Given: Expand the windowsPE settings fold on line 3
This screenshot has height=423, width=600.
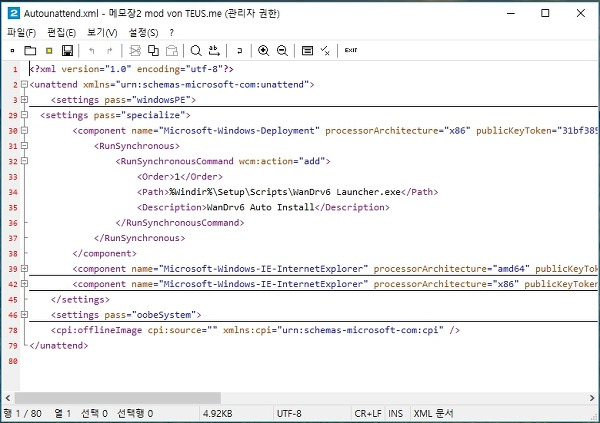Looking at the screenshot, I should 24,100.
